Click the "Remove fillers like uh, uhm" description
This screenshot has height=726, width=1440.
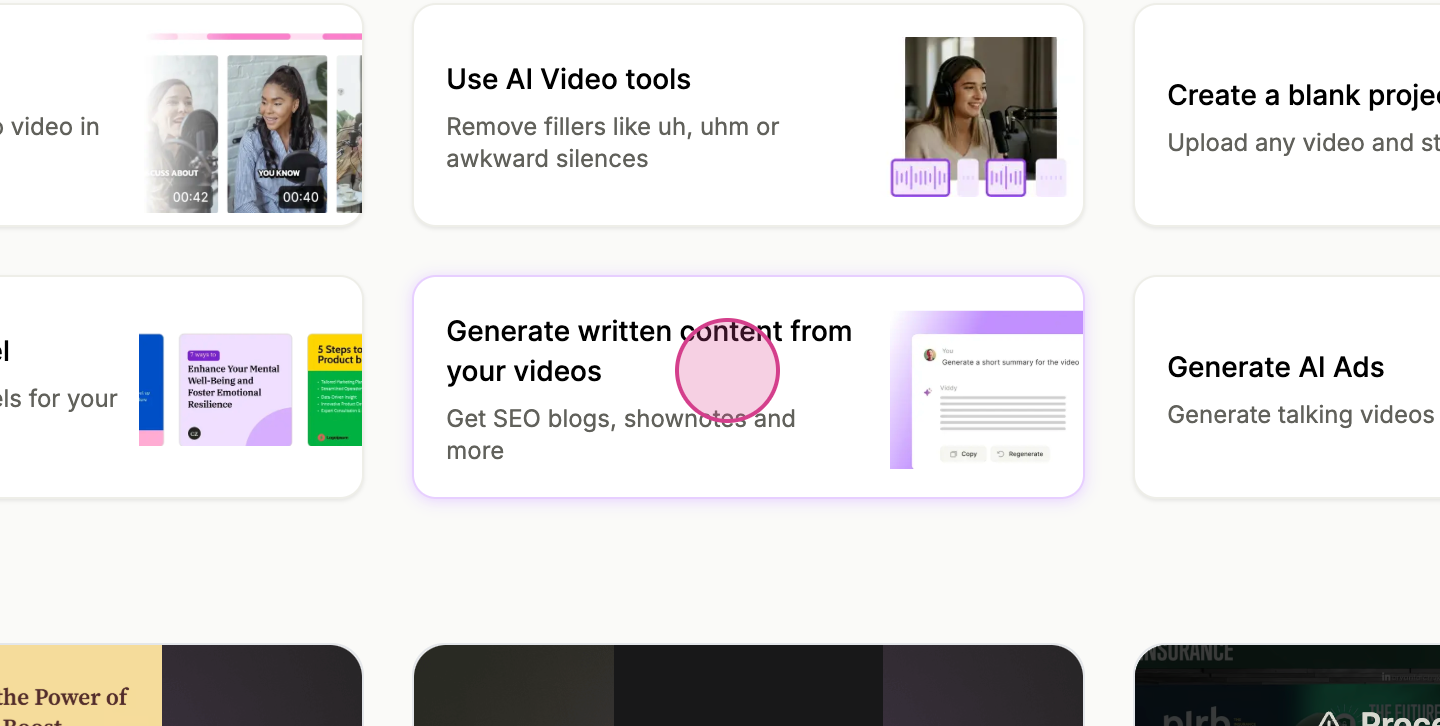point(612,143)
